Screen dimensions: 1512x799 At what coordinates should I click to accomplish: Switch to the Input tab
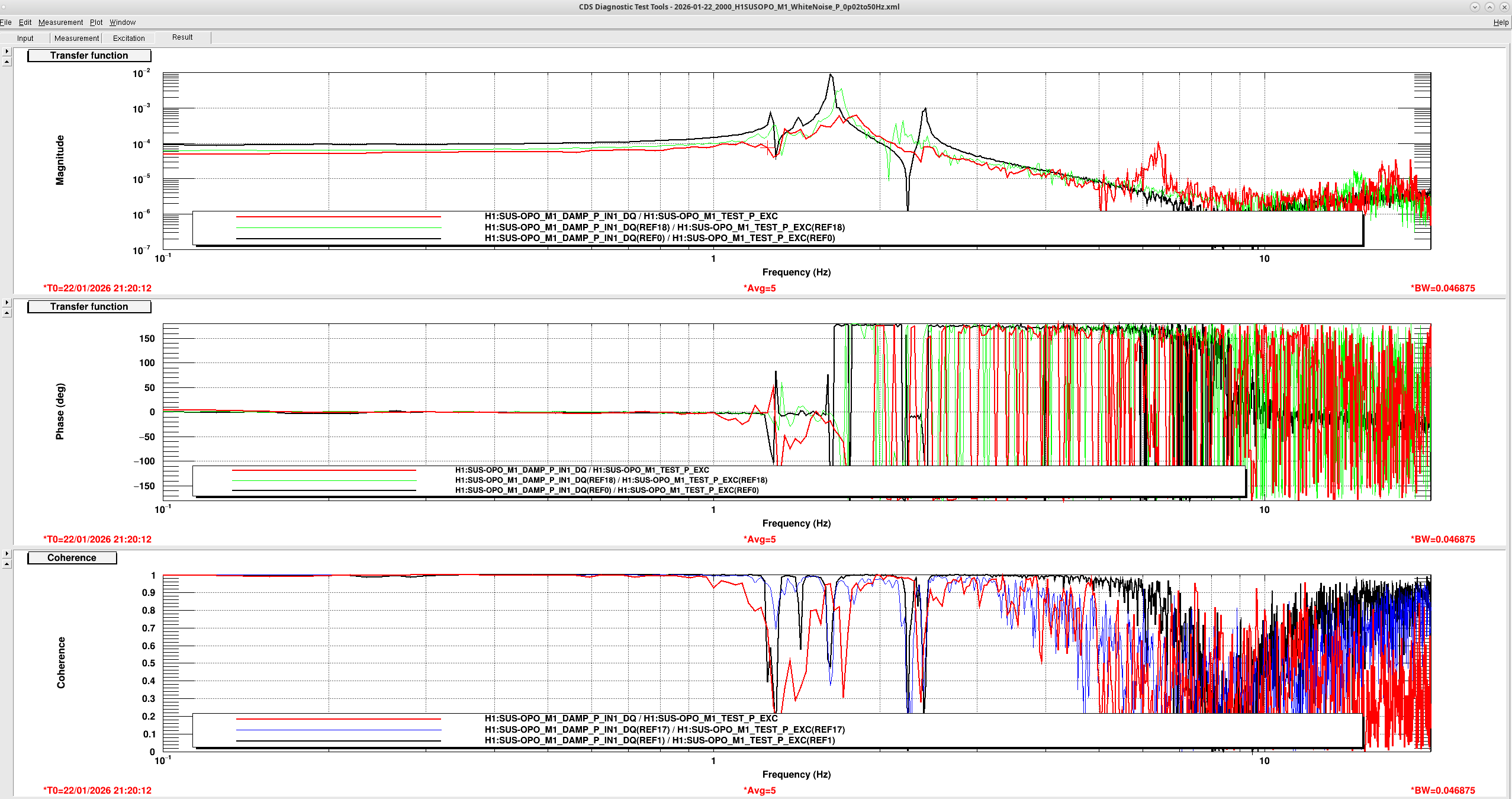(25, 38)
